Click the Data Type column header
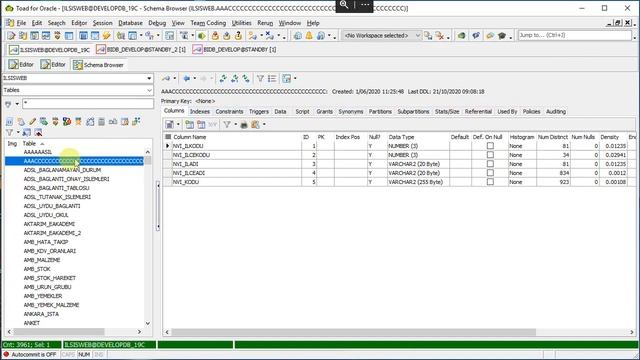This screenshot has width=640, height=360. [x=418, y=137]
